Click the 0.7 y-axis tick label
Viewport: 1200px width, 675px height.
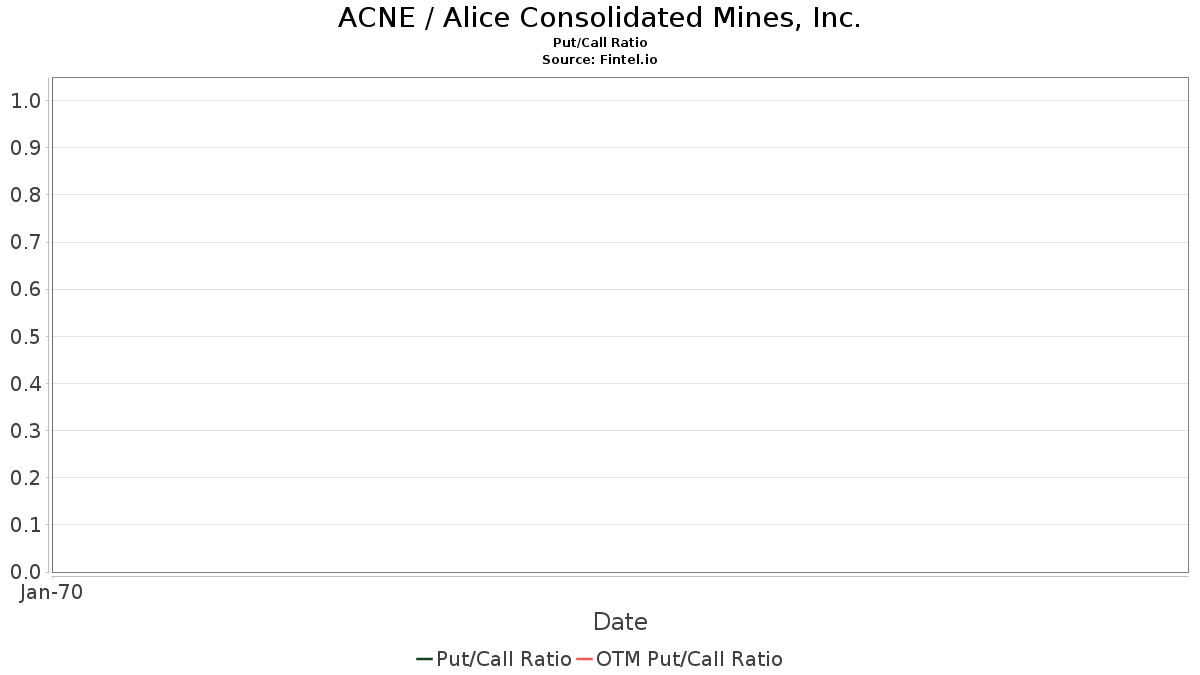click(x=25, y=242)
